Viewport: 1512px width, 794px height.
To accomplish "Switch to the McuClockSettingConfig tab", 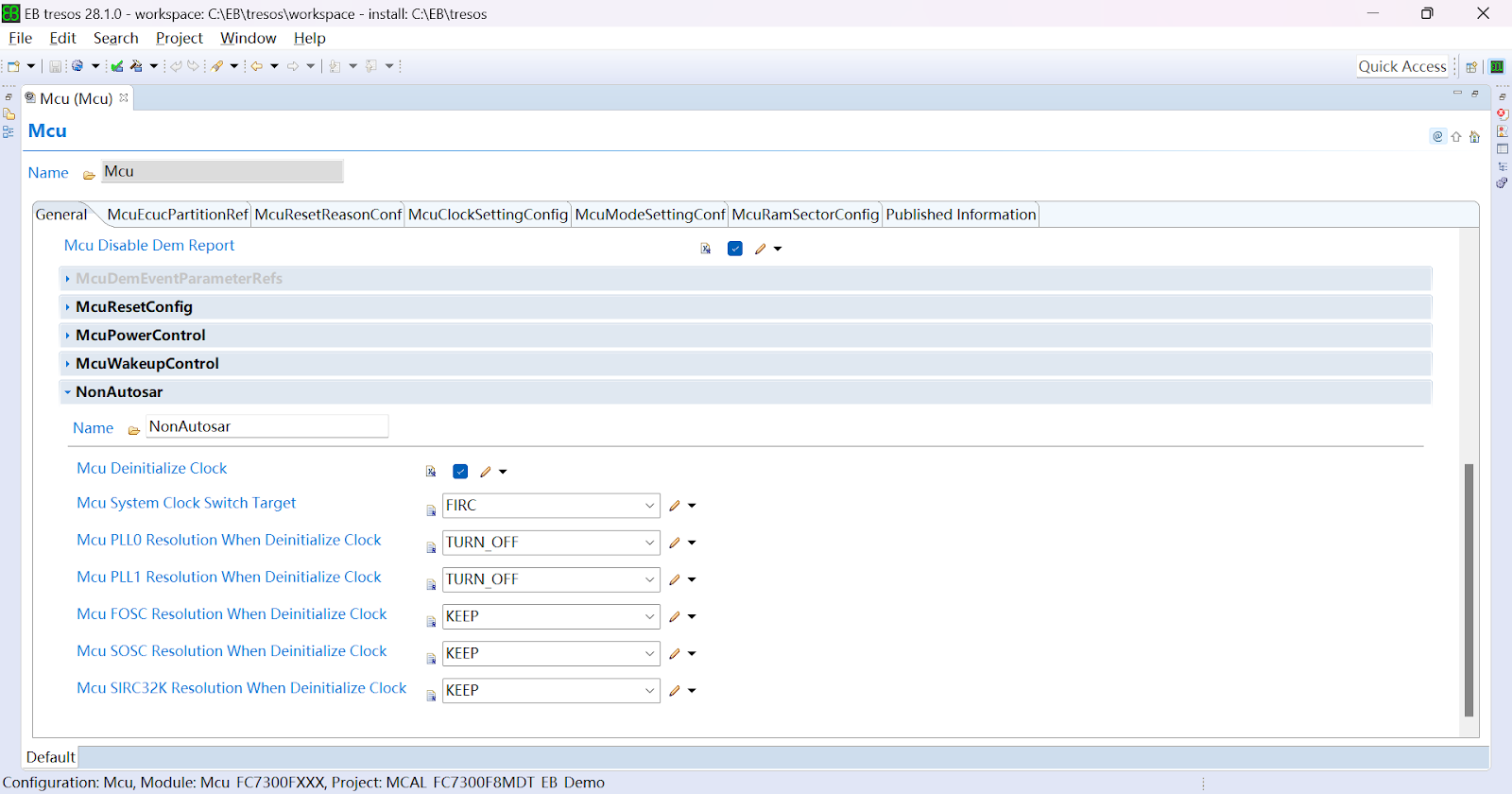I will coord(488,215).
